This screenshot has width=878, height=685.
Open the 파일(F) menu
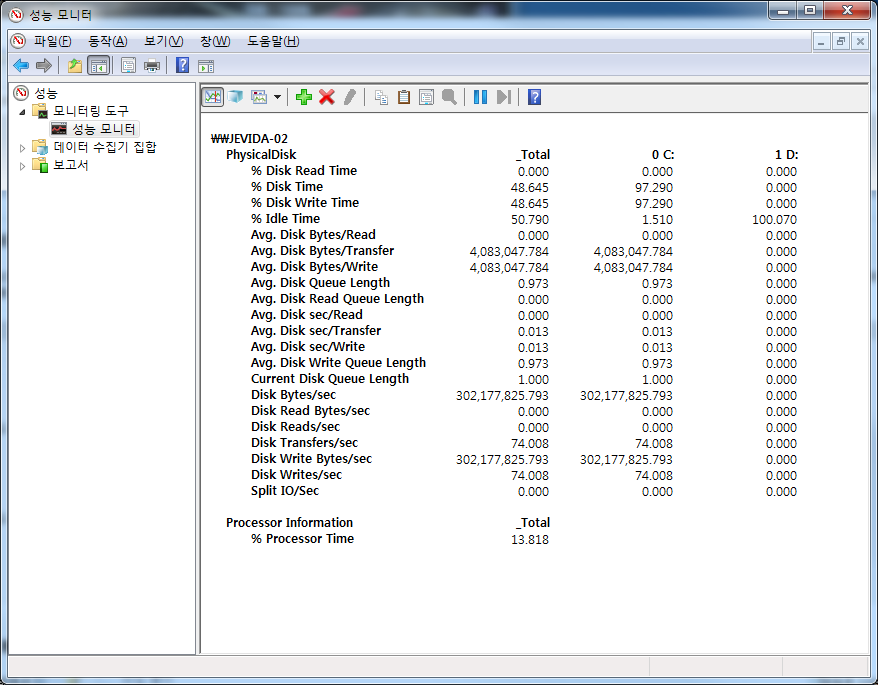tap(53, 41)
